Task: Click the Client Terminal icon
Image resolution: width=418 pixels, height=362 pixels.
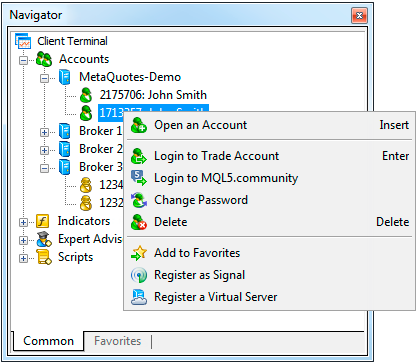Action: [23, 41]
